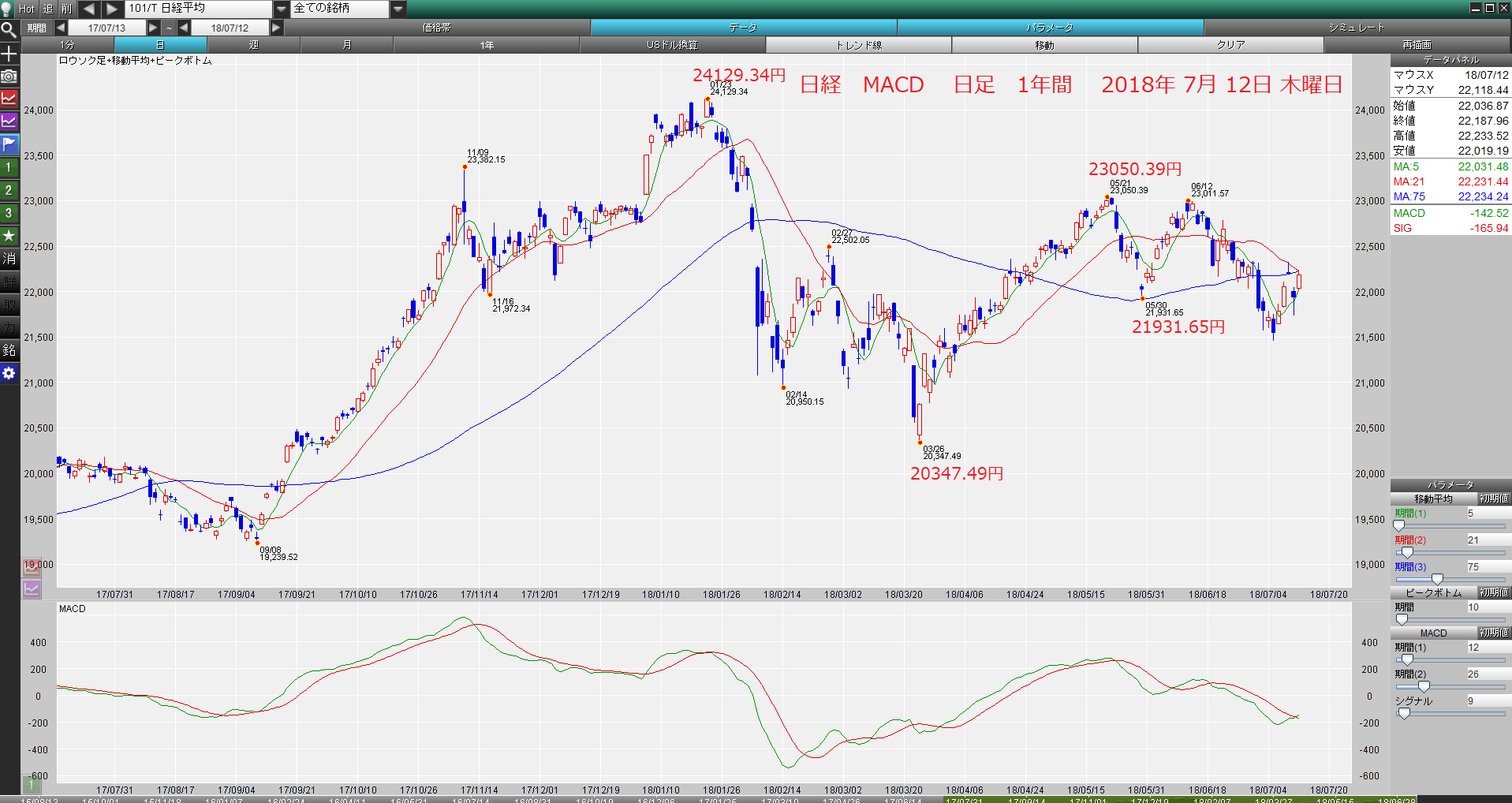Adjust the moving average 期間(3) slider
Image resolution: width=1512 pixels, height=803 pixels.
(1436, 579)
